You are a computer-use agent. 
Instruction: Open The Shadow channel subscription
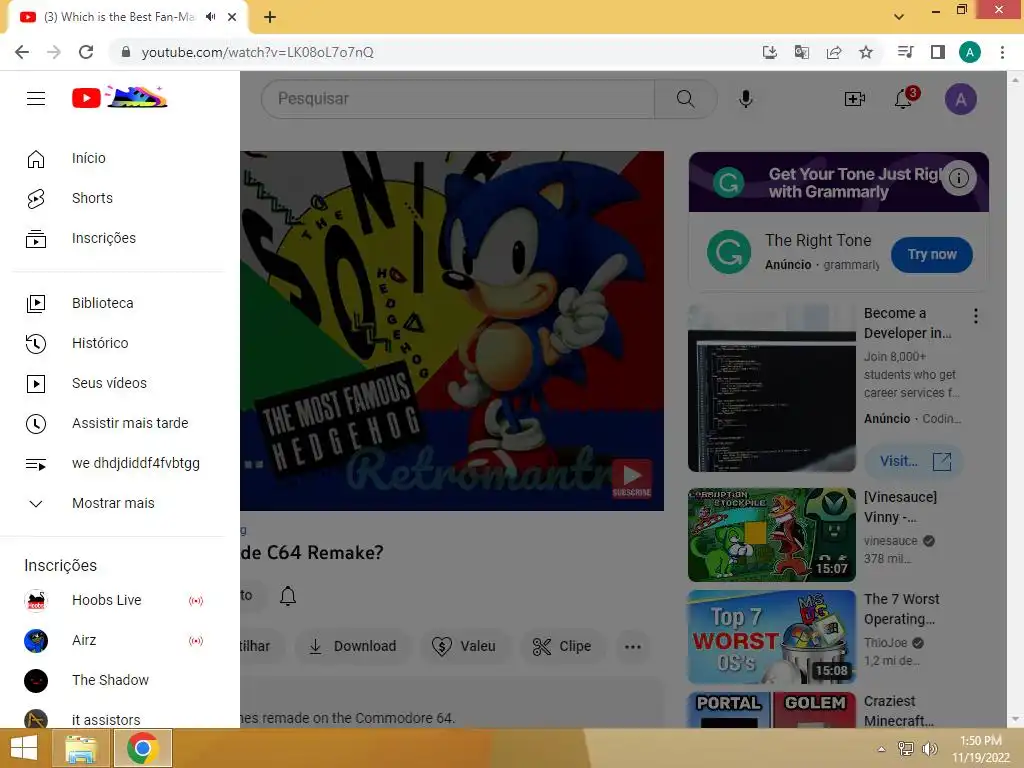[120, 680]
